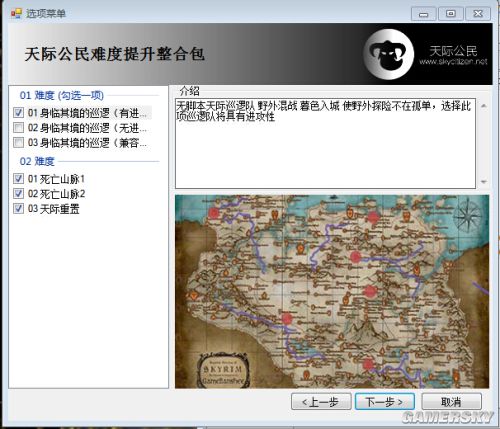Viewport: 500px width, 429px height.
Task: Maximize the options menu window
Action: coord(451,14)
